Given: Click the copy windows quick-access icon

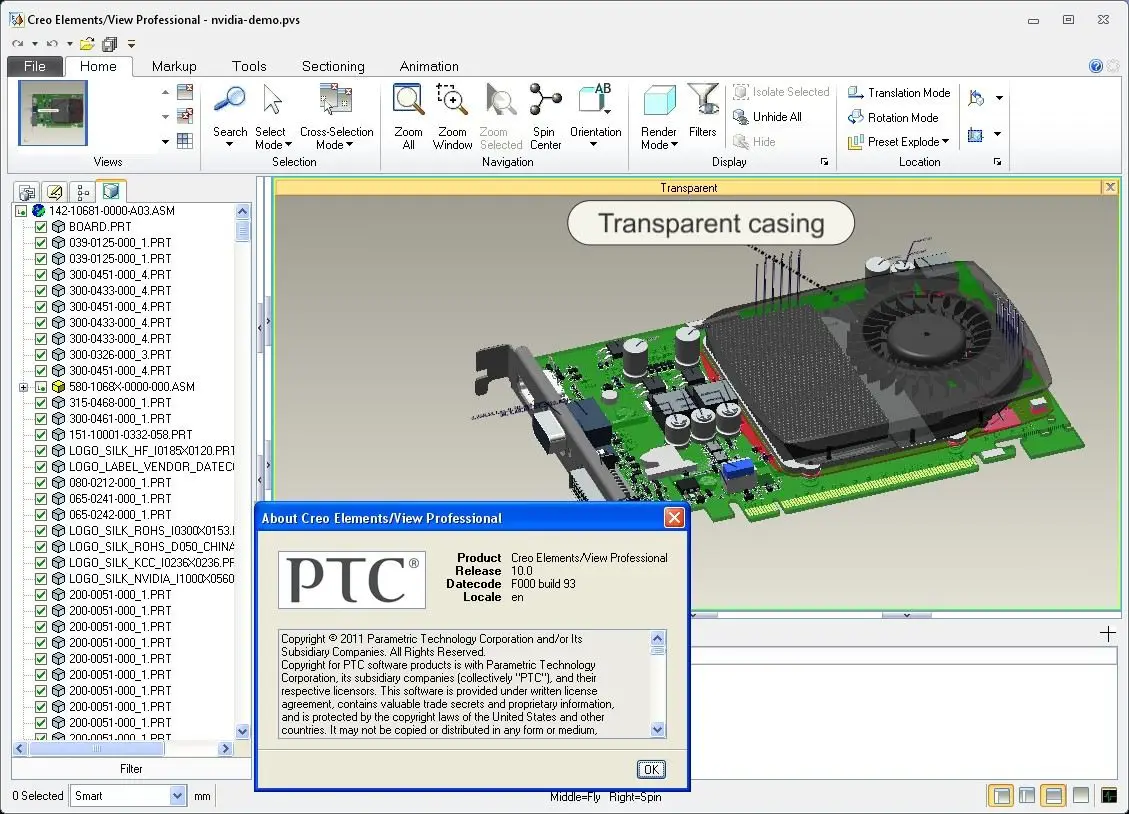Looking at the screenshot, I should tap(109, 44).
